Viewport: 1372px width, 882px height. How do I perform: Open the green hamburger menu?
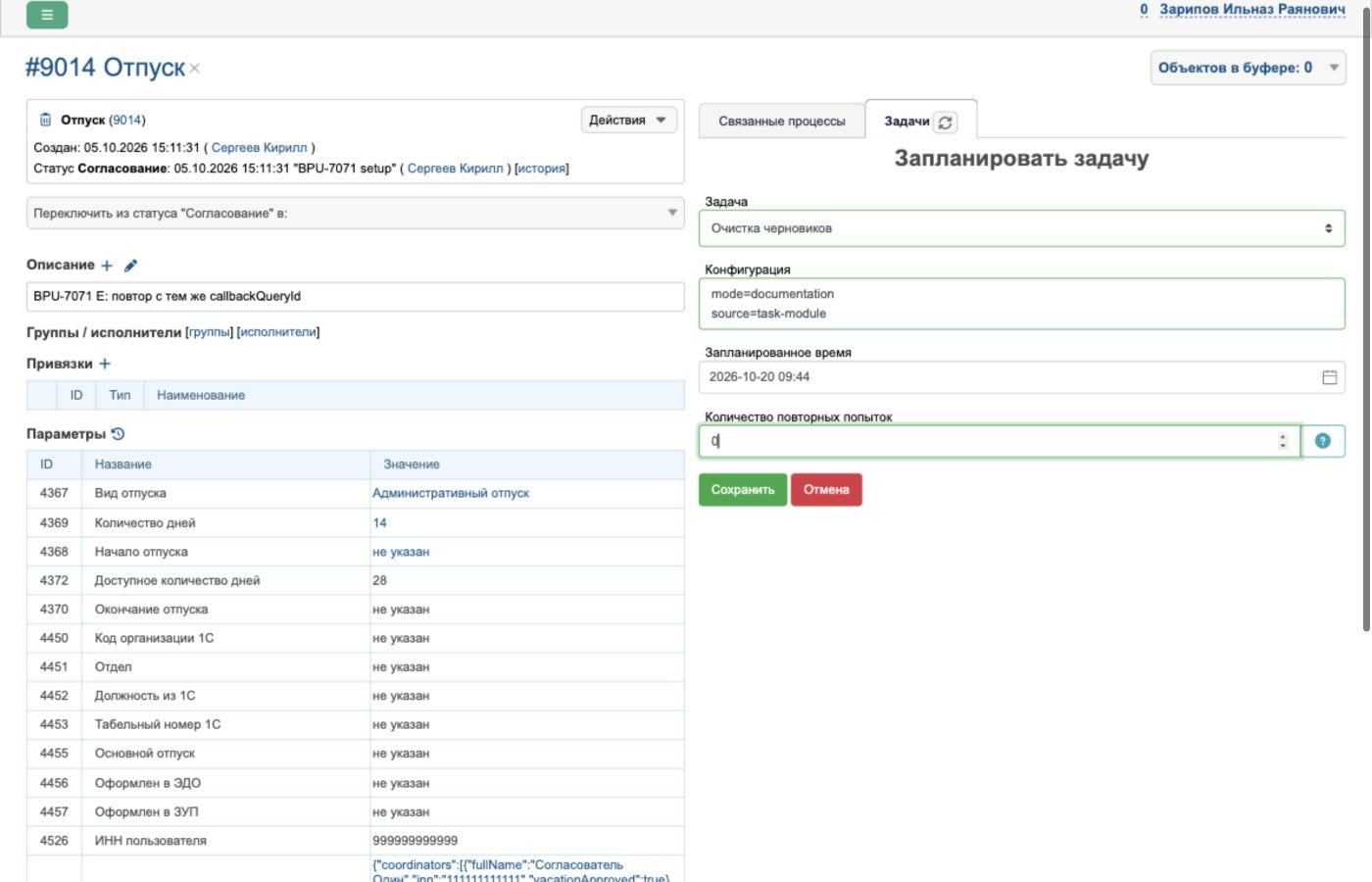click(47, 15)
